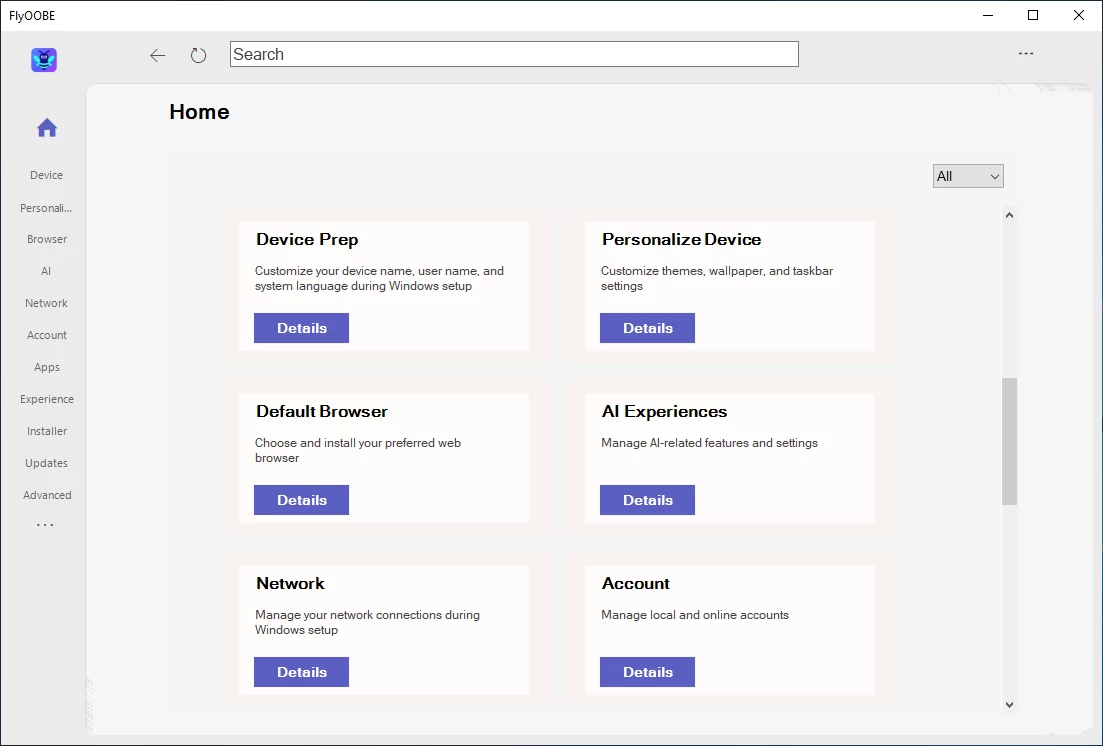This screenshot has height=746, width=1103.
Task: Click the refresh icon
Action: coord(198,56)
